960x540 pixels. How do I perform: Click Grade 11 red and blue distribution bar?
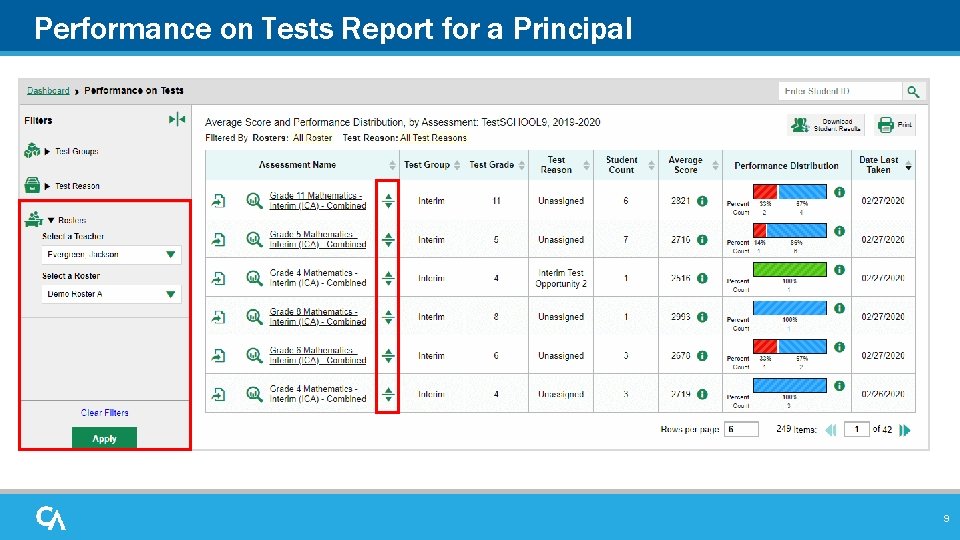790,192
